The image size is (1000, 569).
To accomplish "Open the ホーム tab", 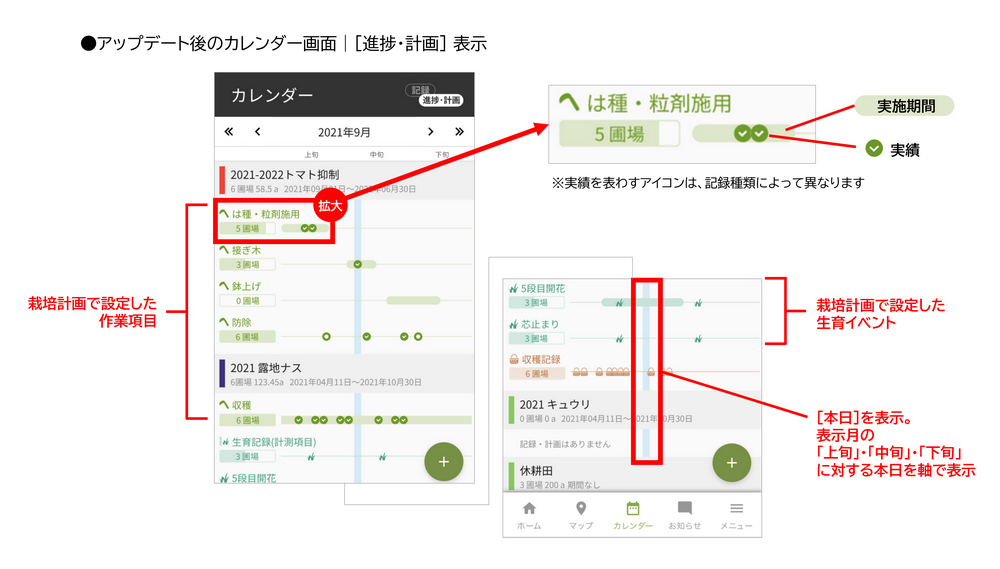I will (529, 515).
